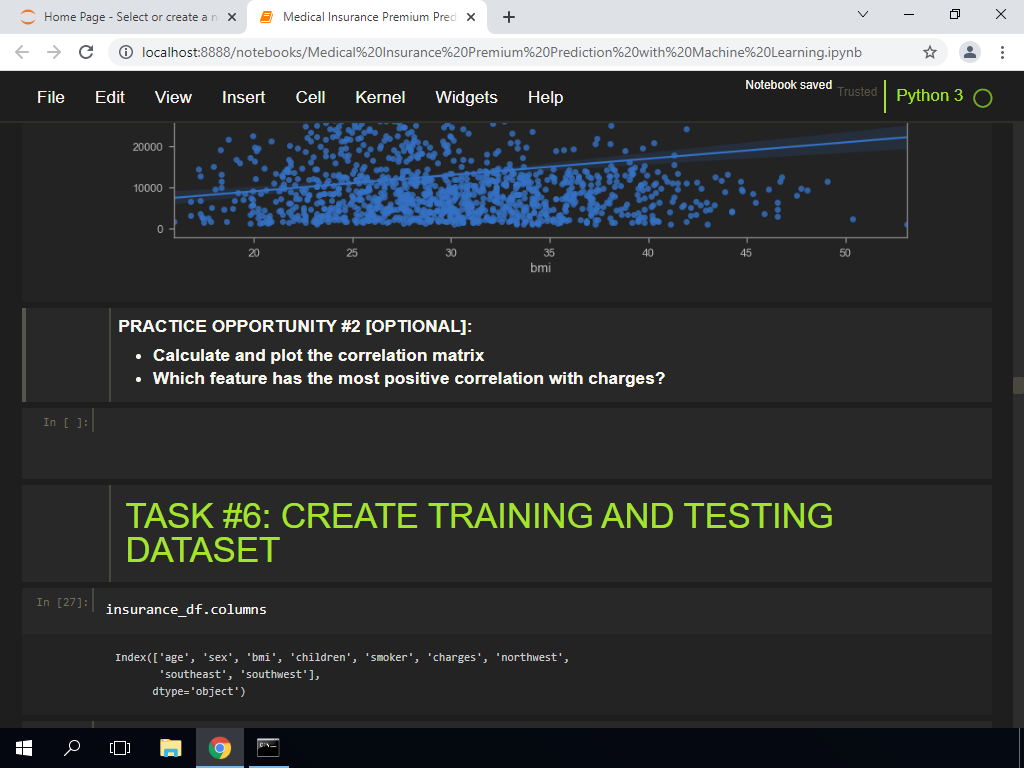Select the Task #6 heading cell
This screenshot has width=1024, height=768.
pos(507,533)
